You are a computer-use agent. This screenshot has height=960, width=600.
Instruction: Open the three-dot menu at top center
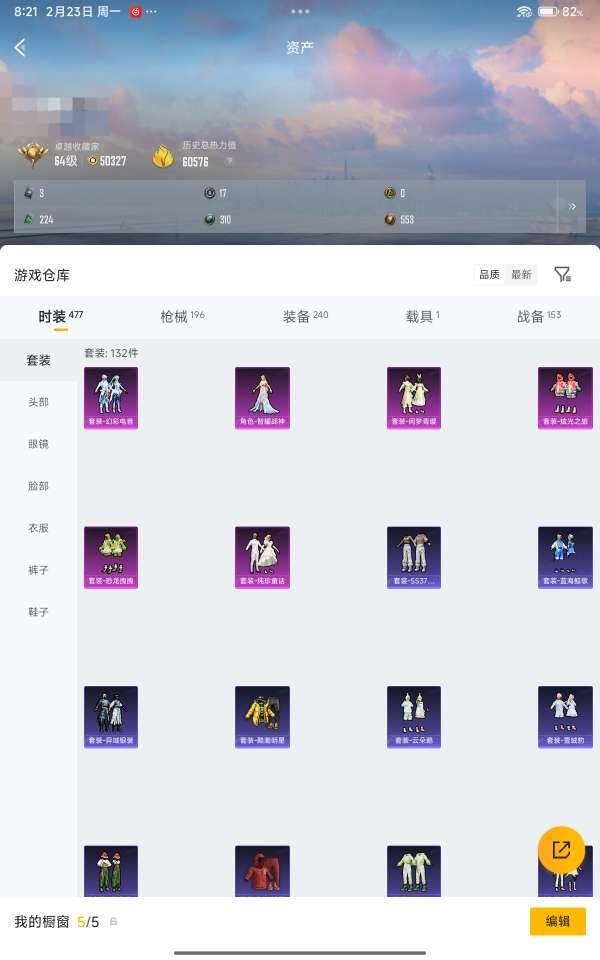[300, 11]
